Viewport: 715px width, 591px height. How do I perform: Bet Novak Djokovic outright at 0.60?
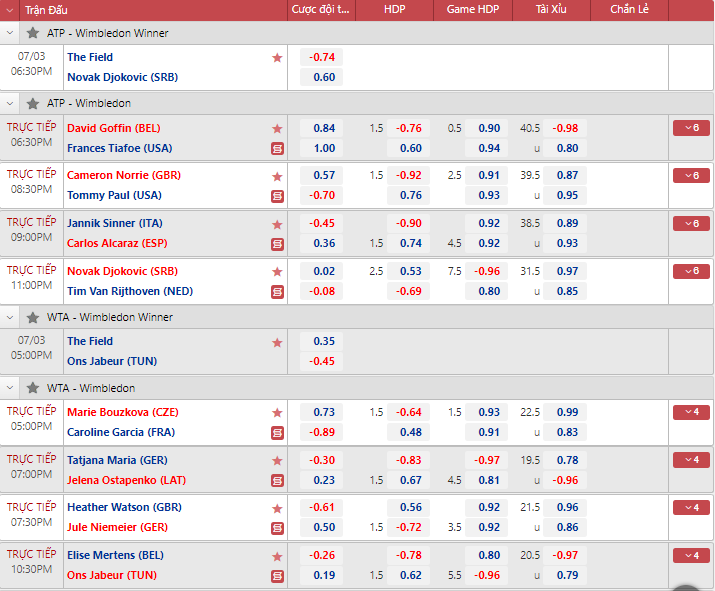pyautogui.click(x=321, y=78)
